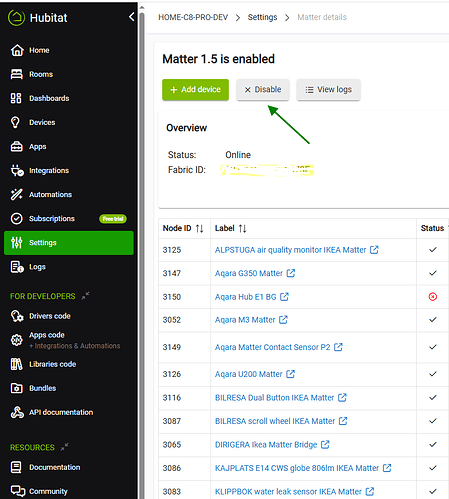This screenshot has height=499, width=449.
Task: Open DIRIGERA Ikea Matter Bridge link
Action: click(x=266, y=445)
